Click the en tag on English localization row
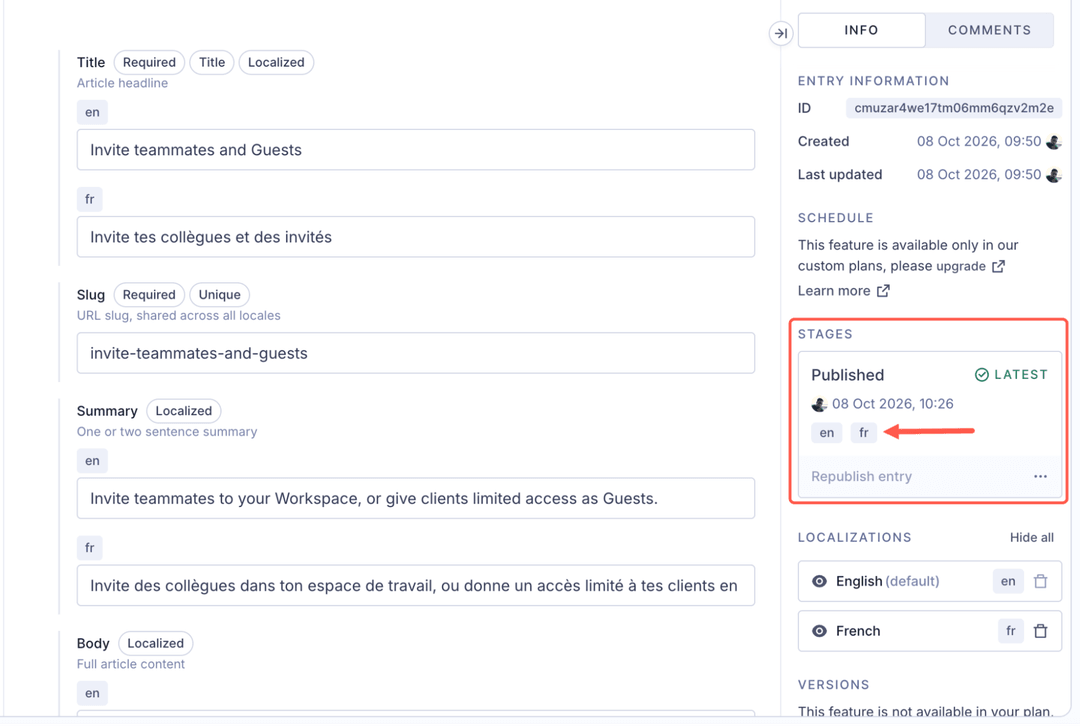 [x=1008, y=581]
